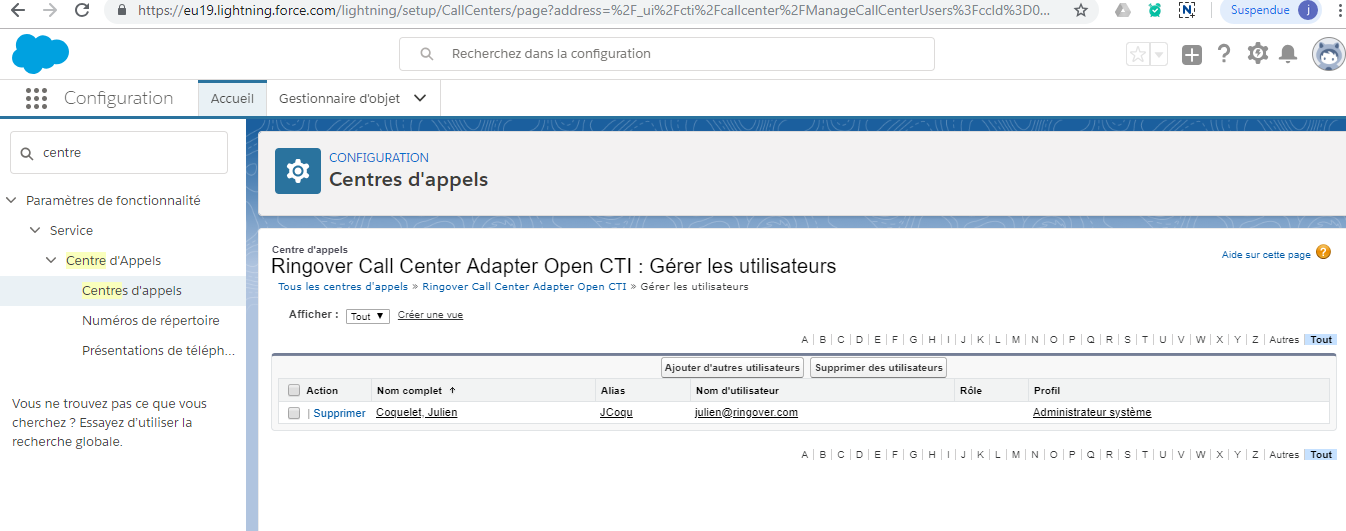1346x531 pixels.
Task: Click the JCoqu alias cell
Action: pos(616,412)
